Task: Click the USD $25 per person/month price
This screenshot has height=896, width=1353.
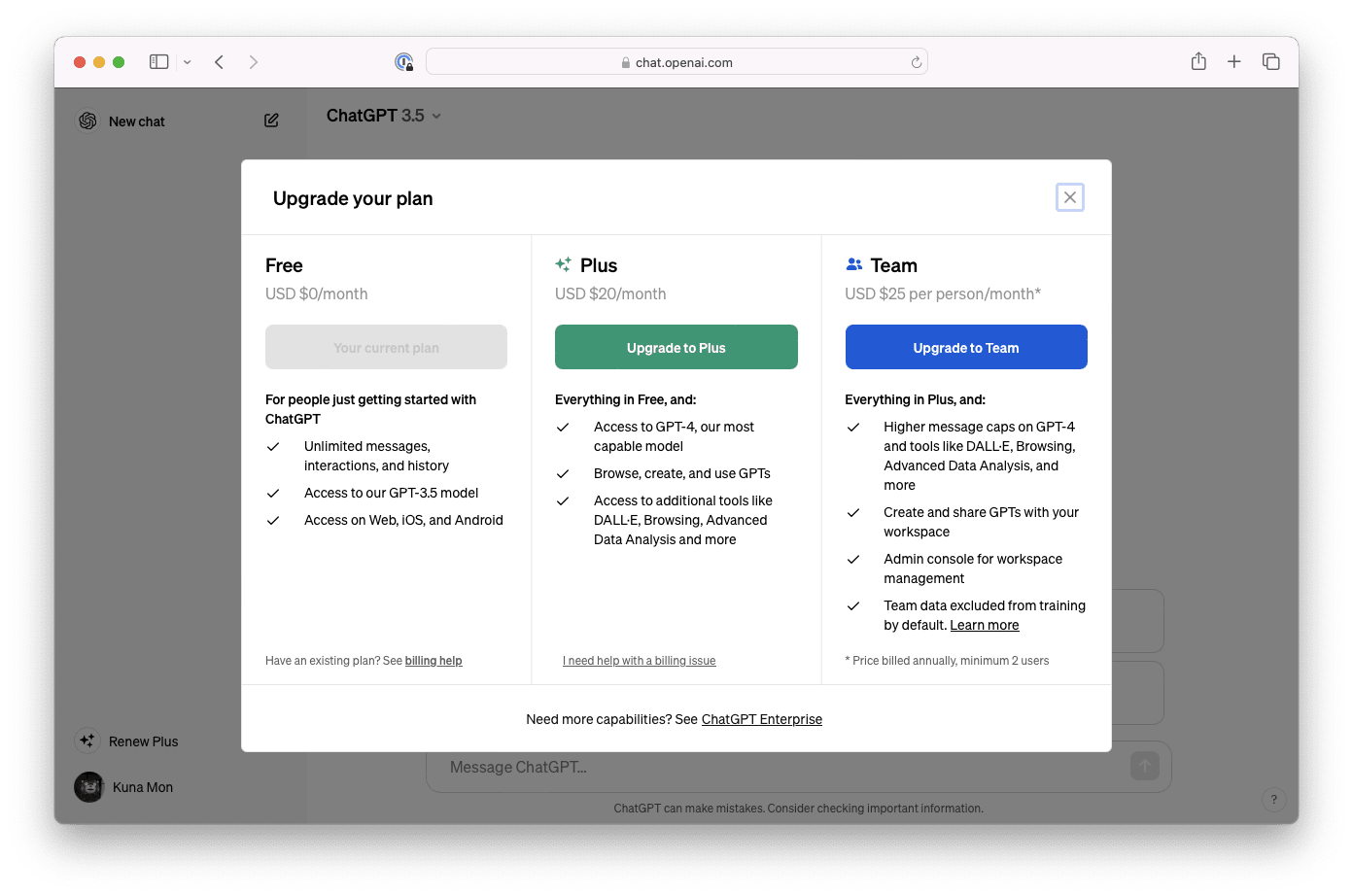Action: (943, 293)
